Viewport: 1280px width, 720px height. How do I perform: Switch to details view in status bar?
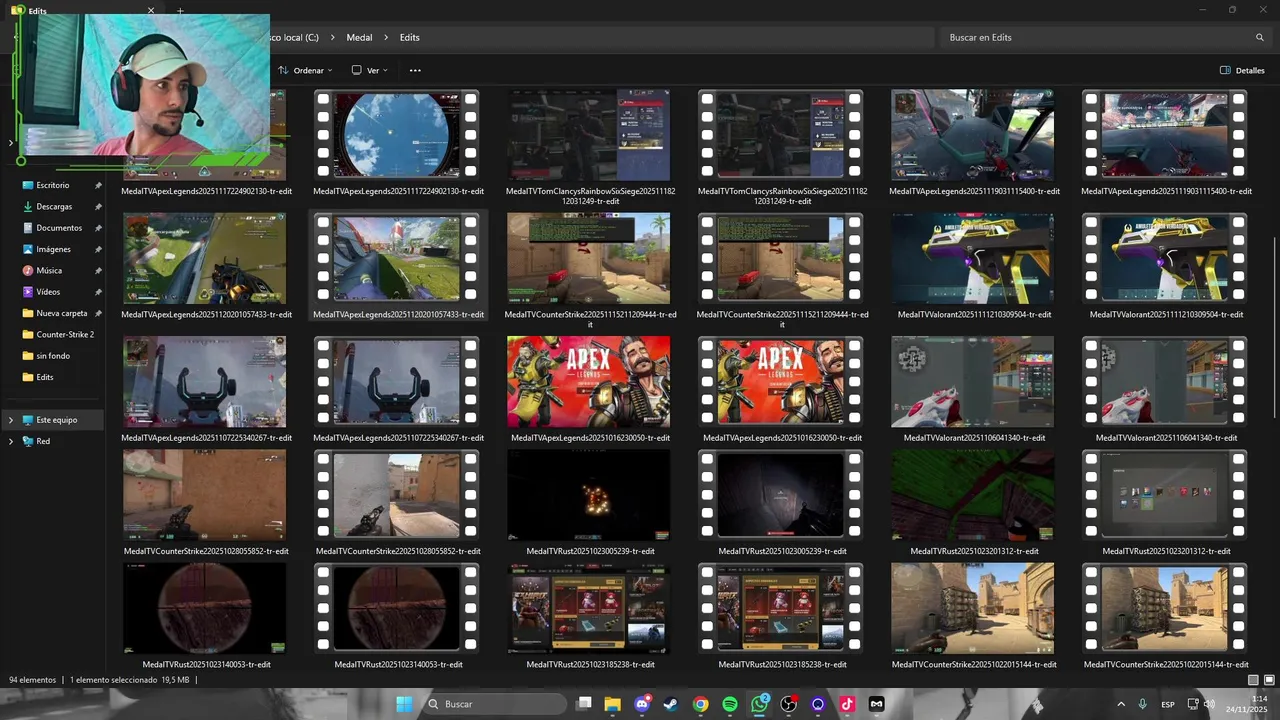tap(1253, 680)
